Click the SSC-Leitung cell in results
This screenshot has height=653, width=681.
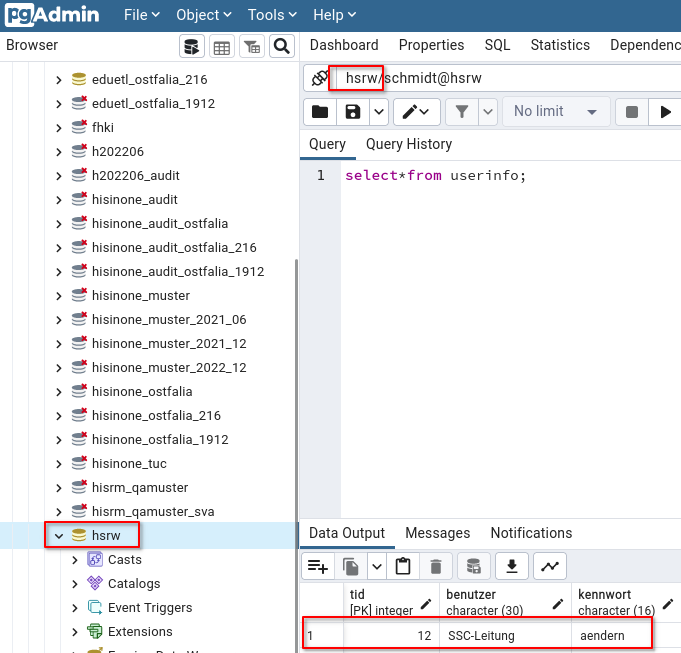pyautogui.click(x=481, y=636)
